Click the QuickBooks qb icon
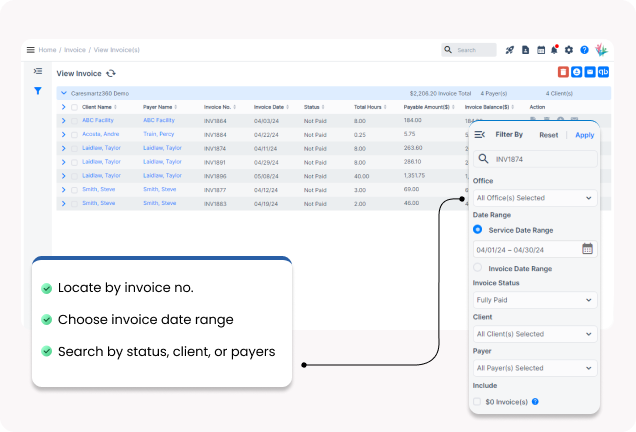This screenshot has height=432, width=636. (603, 72)
